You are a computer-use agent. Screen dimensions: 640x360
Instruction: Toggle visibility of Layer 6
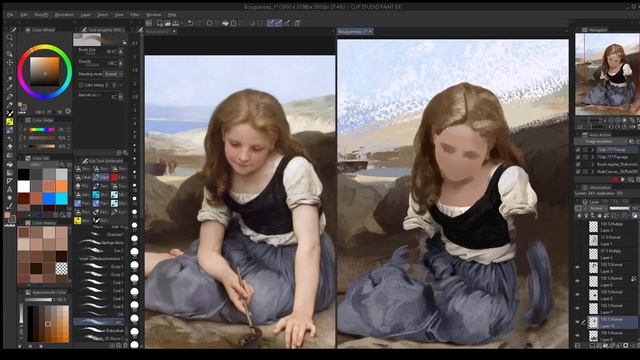pos(577,281)
